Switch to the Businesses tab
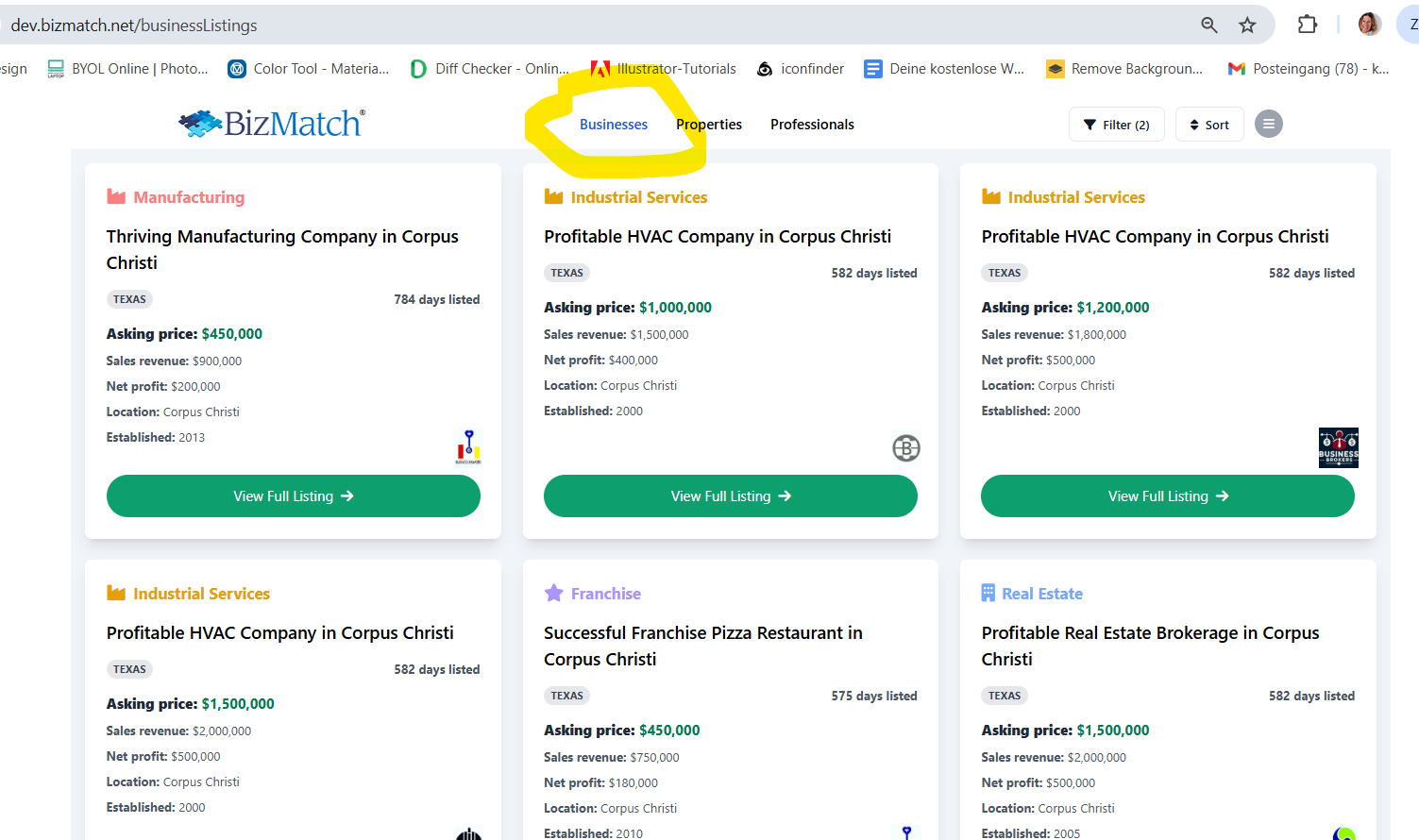 614,125
